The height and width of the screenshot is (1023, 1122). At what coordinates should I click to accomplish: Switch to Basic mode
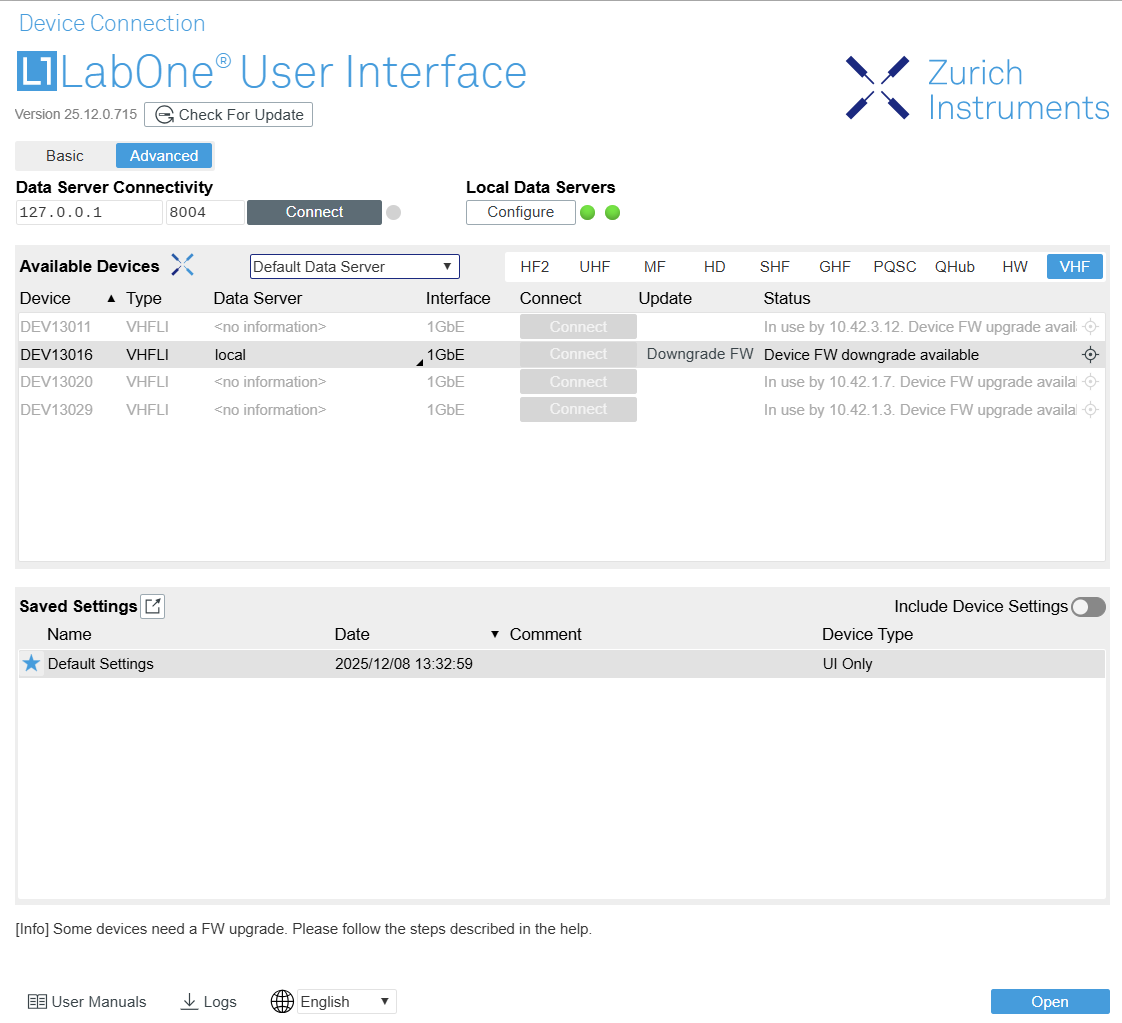(65, 156)
